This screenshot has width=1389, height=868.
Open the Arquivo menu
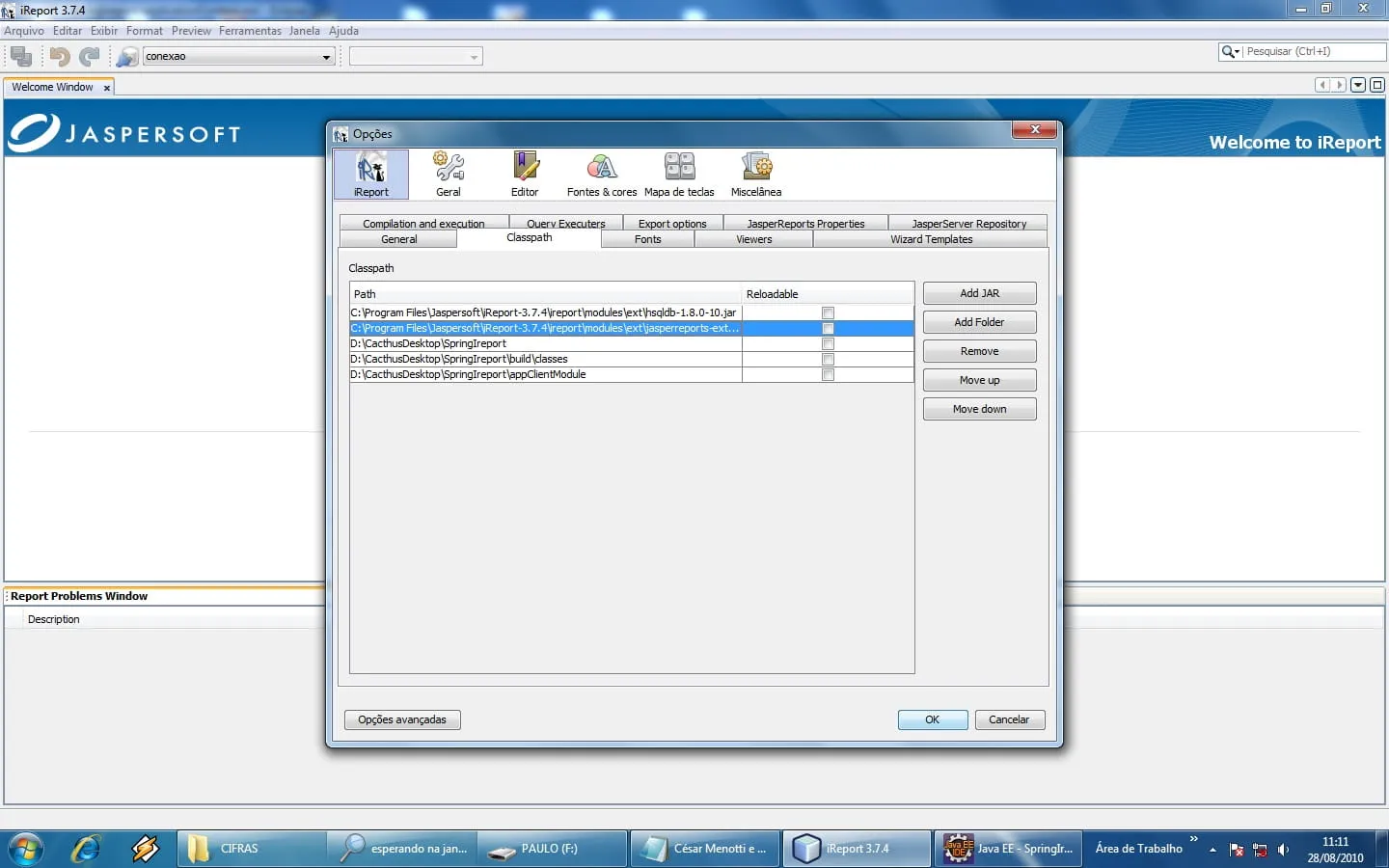[x=24, y=31]
